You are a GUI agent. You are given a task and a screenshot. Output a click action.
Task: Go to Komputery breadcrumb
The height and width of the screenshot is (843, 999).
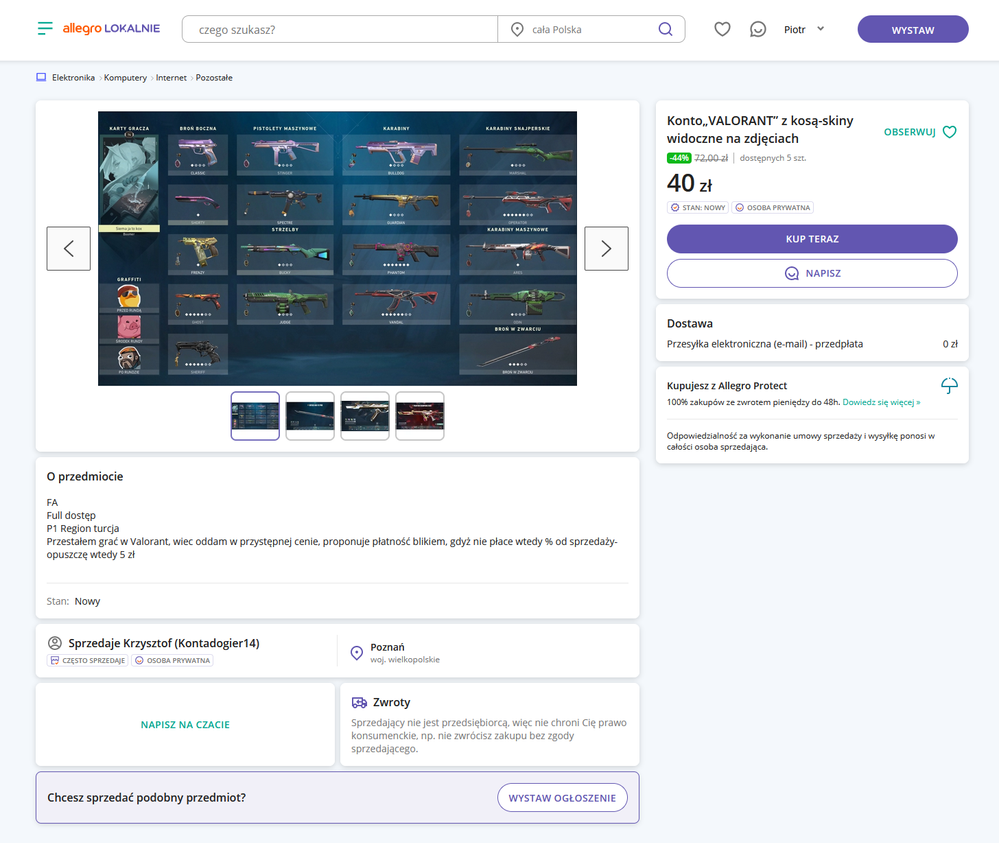(x=125, y=78)
